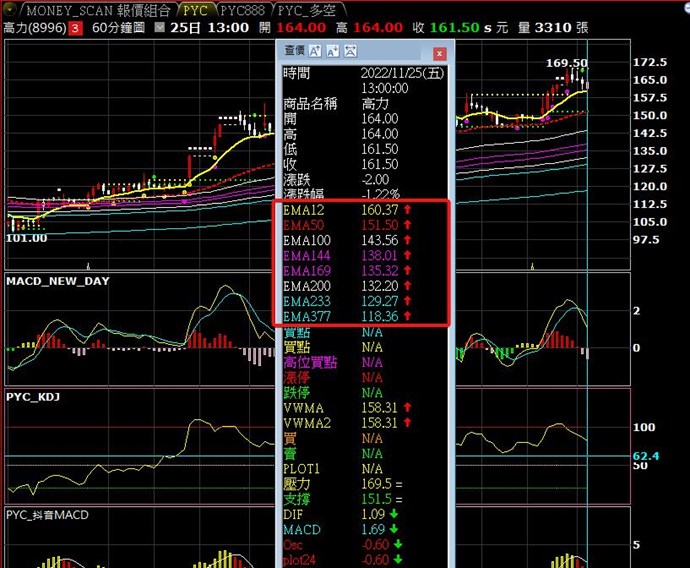Close the 查價 price lookup window
Screen dimensions: 690x568
439,53
